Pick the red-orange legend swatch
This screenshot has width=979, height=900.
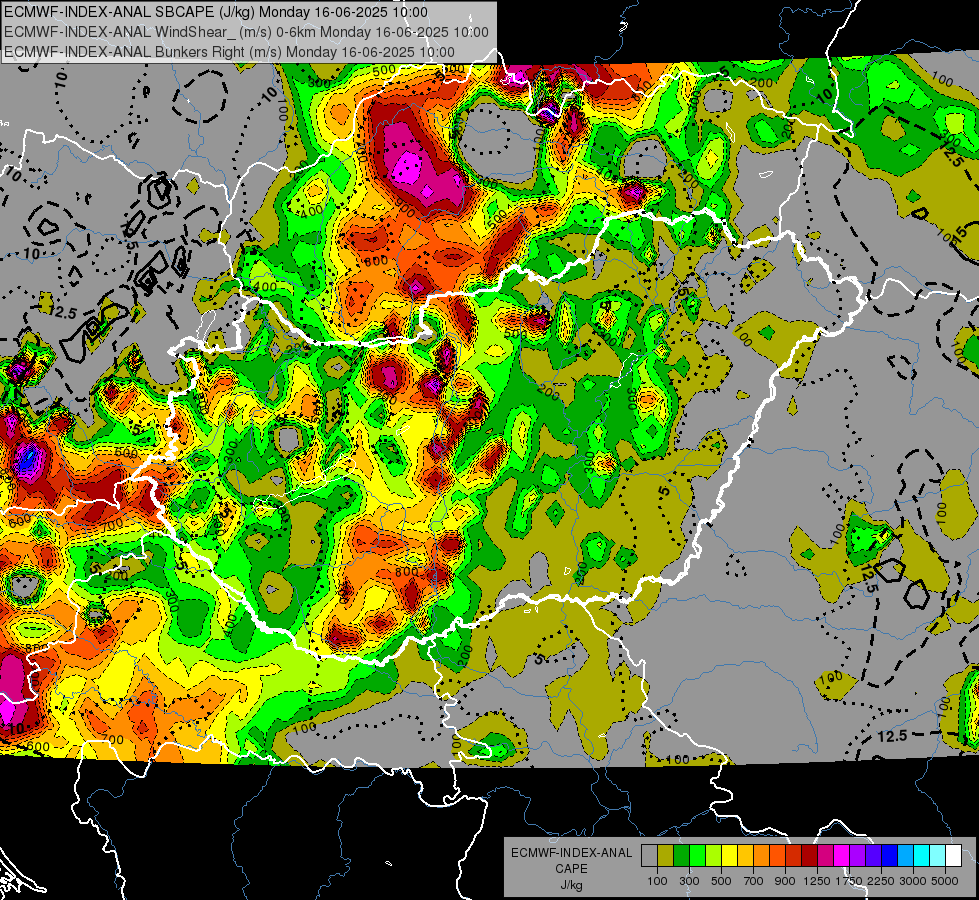[777, 856]
